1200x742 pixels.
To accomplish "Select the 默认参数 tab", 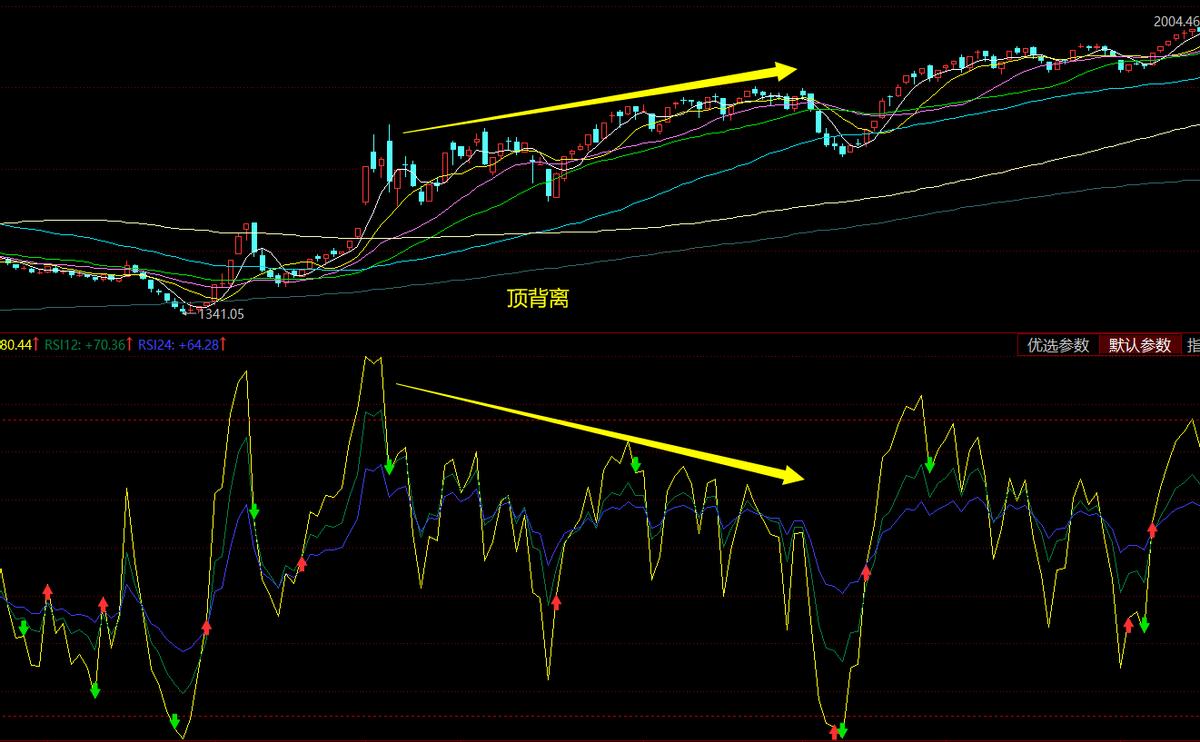I will tap(1139, 345).
